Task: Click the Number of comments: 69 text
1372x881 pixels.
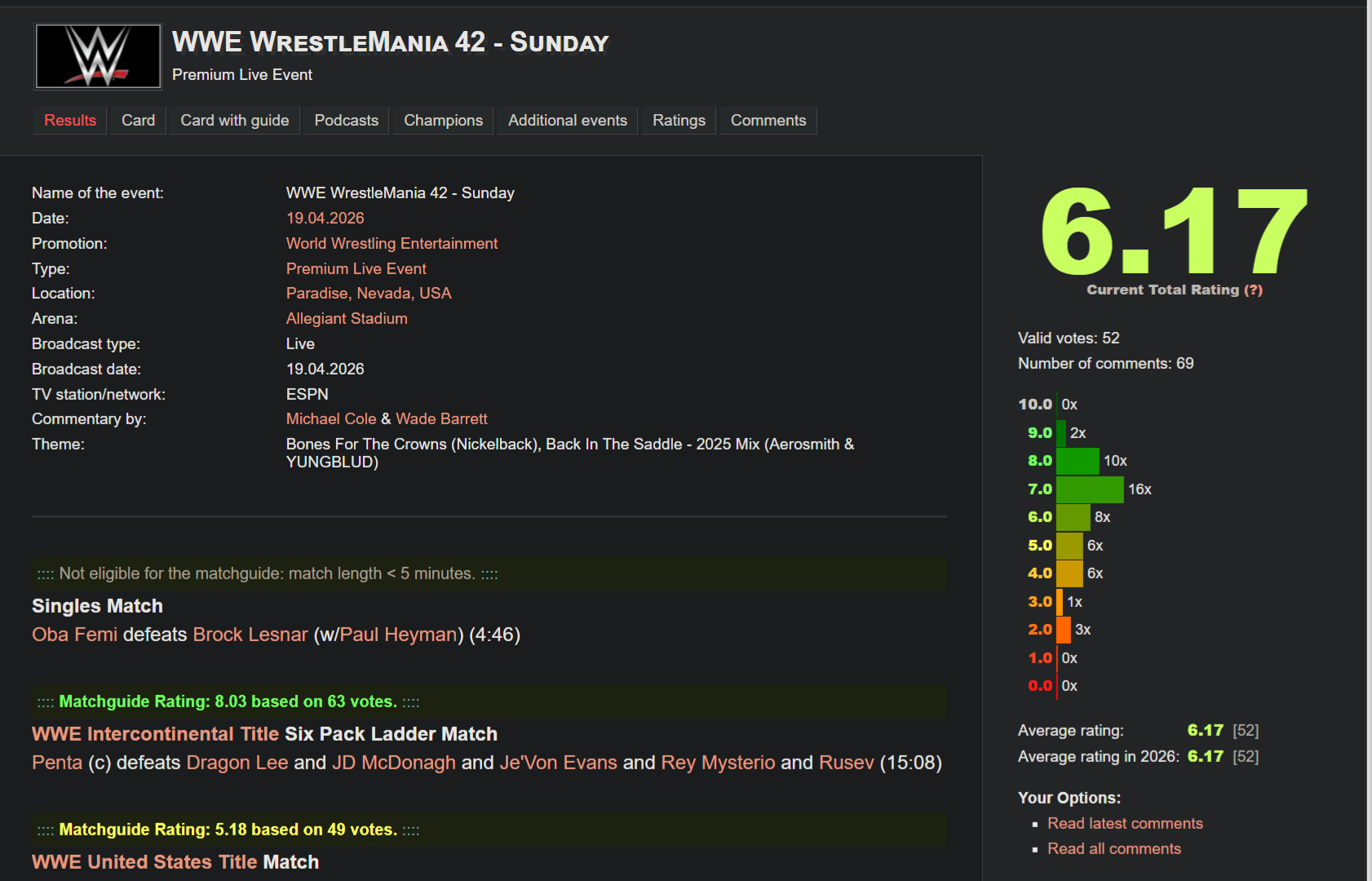Action: (1106, 364)
